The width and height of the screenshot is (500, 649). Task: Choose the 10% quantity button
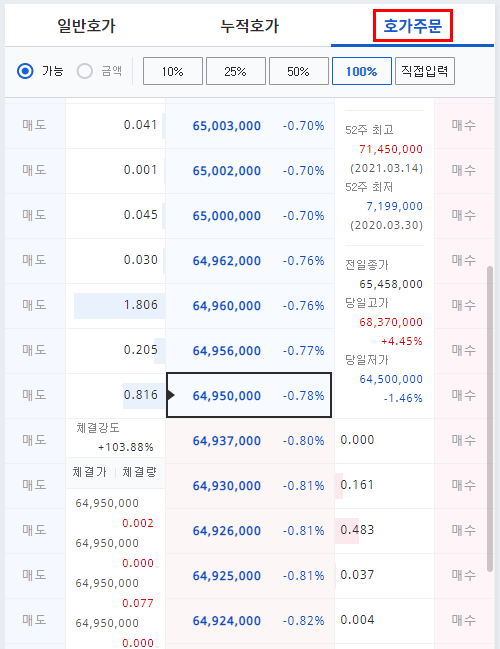pos(173,71)
